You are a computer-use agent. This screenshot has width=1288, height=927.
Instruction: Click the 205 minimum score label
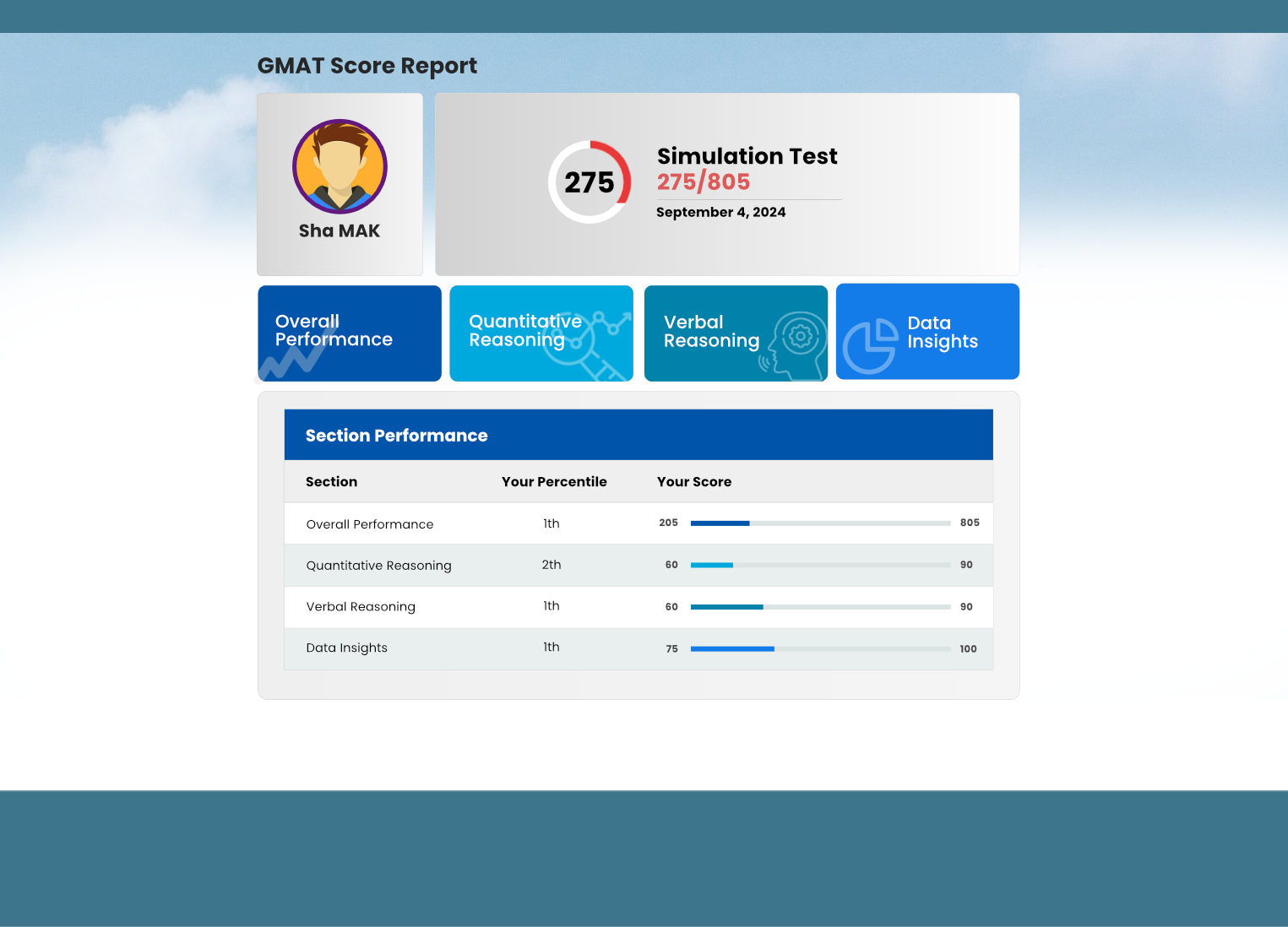pos(668,523)
